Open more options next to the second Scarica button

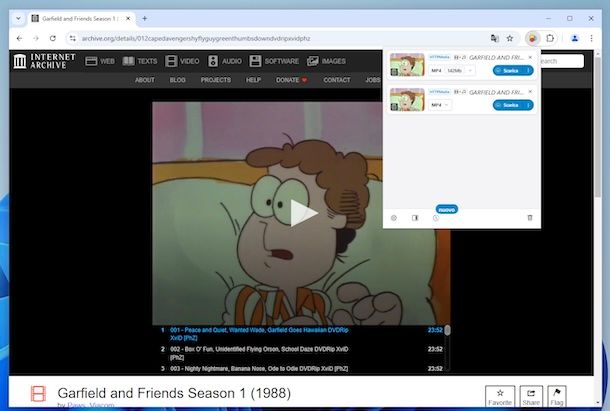pyautogui.click(x=529, y=105)
